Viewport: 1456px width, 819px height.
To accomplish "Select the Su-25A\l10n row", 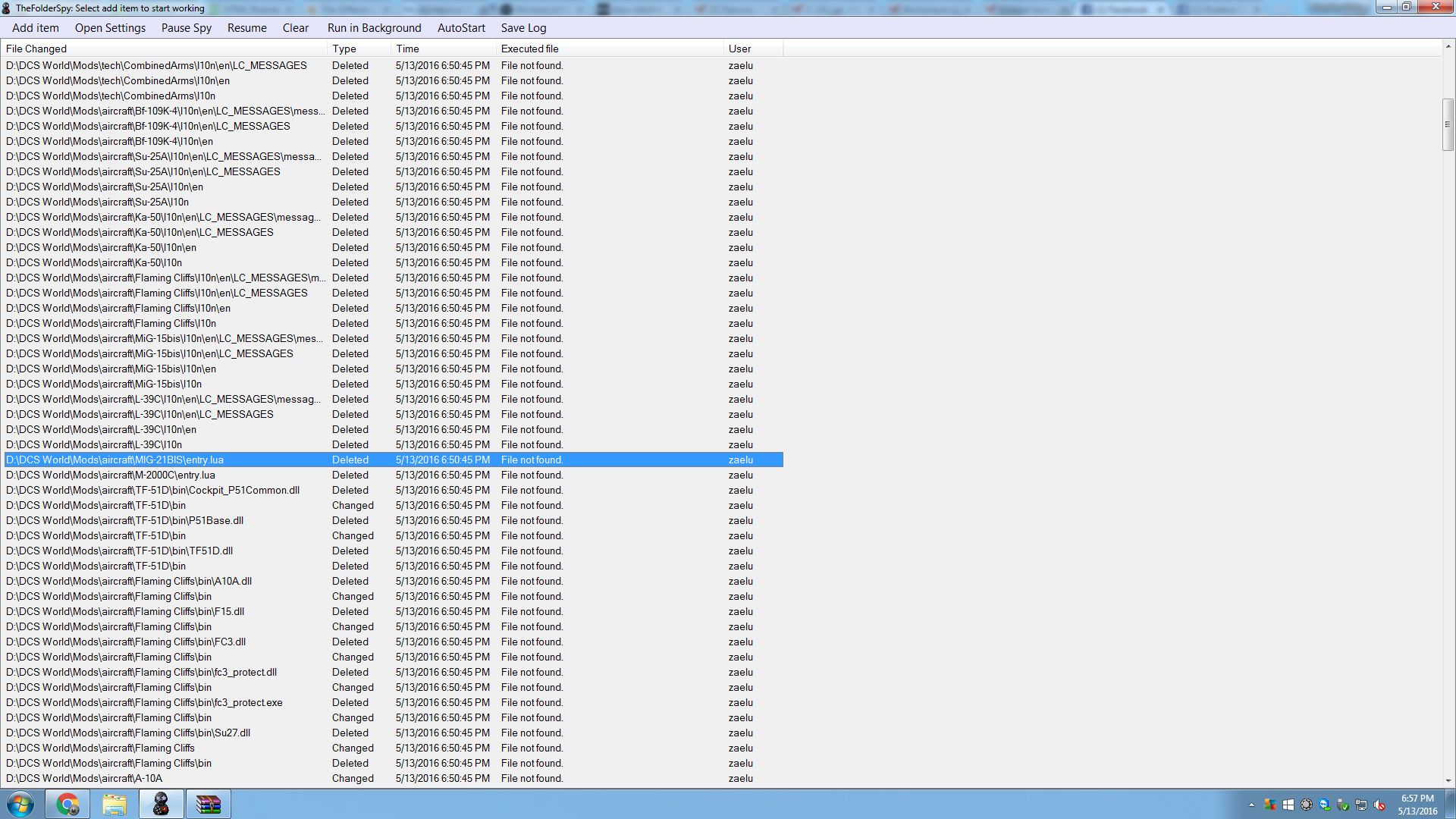I will click(394, 202).
